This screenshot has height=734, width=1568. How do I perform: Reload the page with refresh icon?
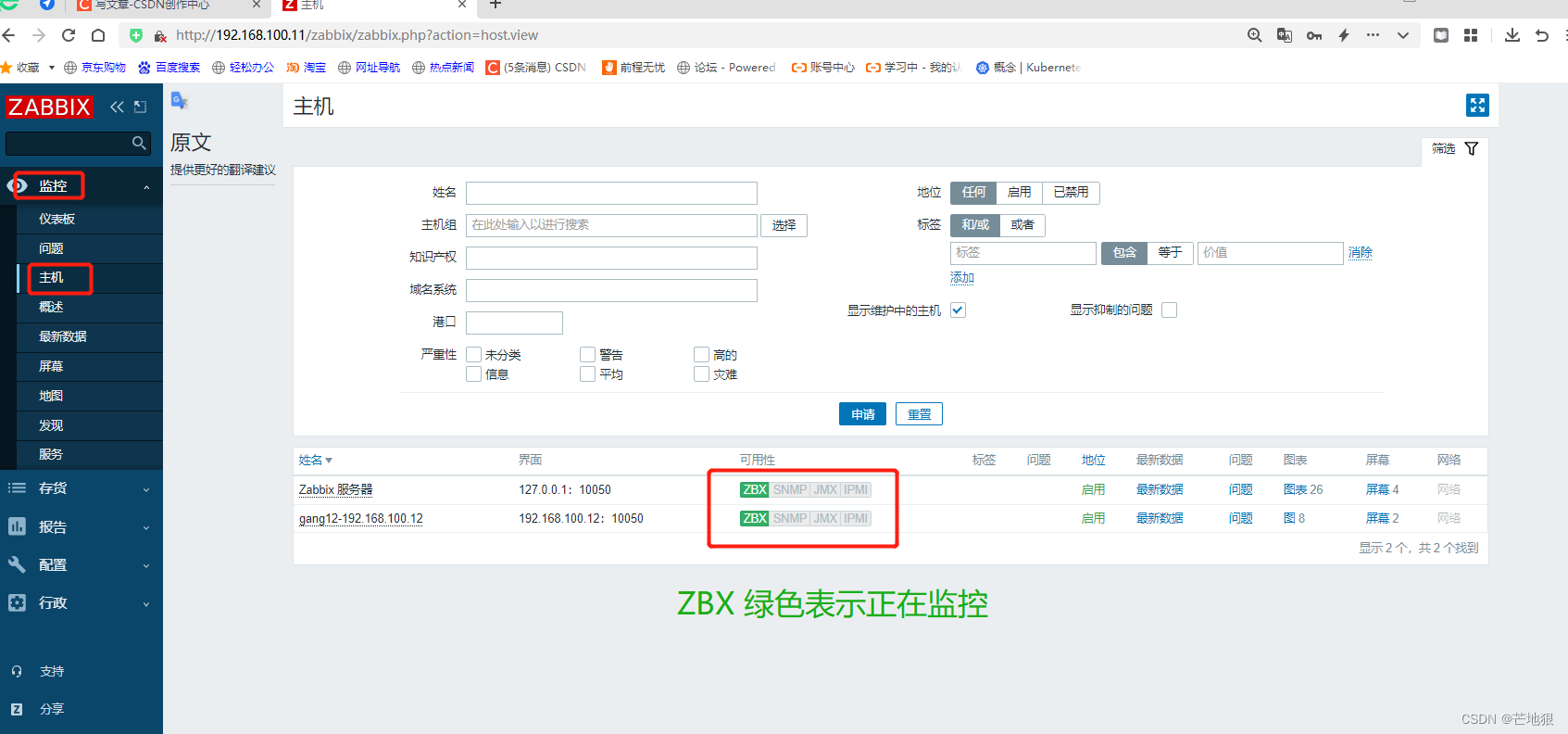coord(69,35)
